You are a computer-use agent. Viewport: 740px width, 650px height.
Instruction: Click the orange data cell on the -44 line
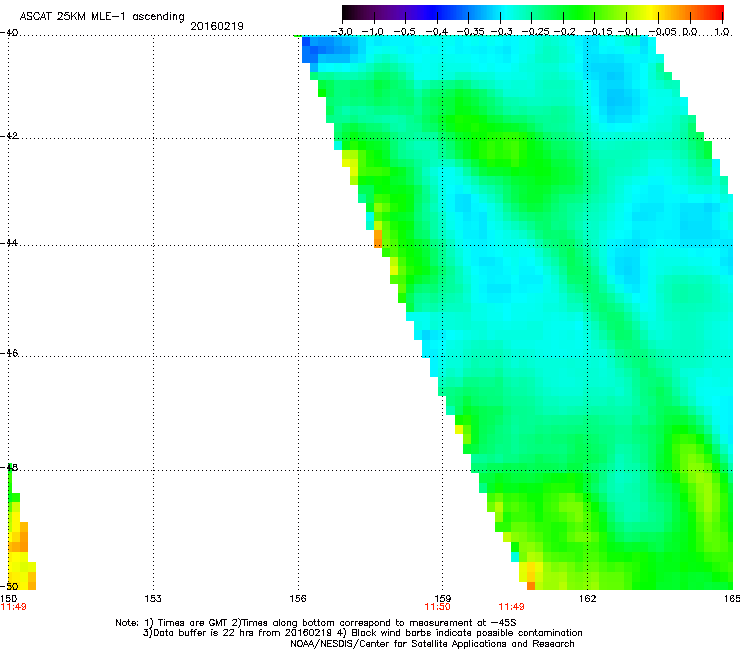click(x=378, y=239)
